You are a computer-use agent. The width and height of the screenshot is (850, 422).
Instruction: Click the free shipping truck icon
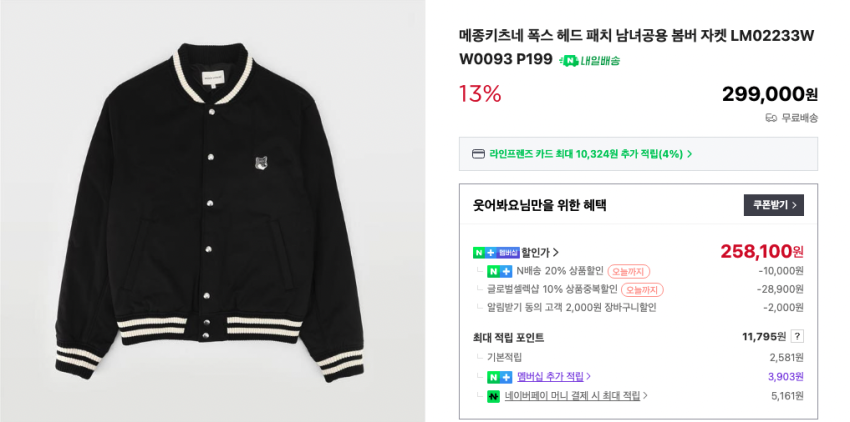click(771, 118)
